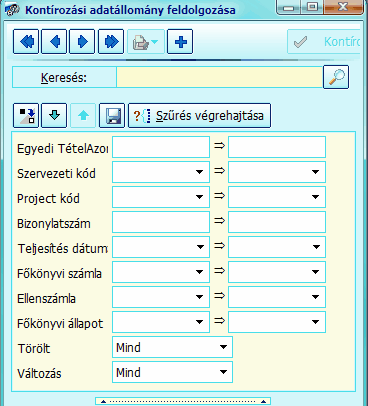Jump to the first record
The width and height of the screenshot is (368, 406).
(x=26, y=42)
